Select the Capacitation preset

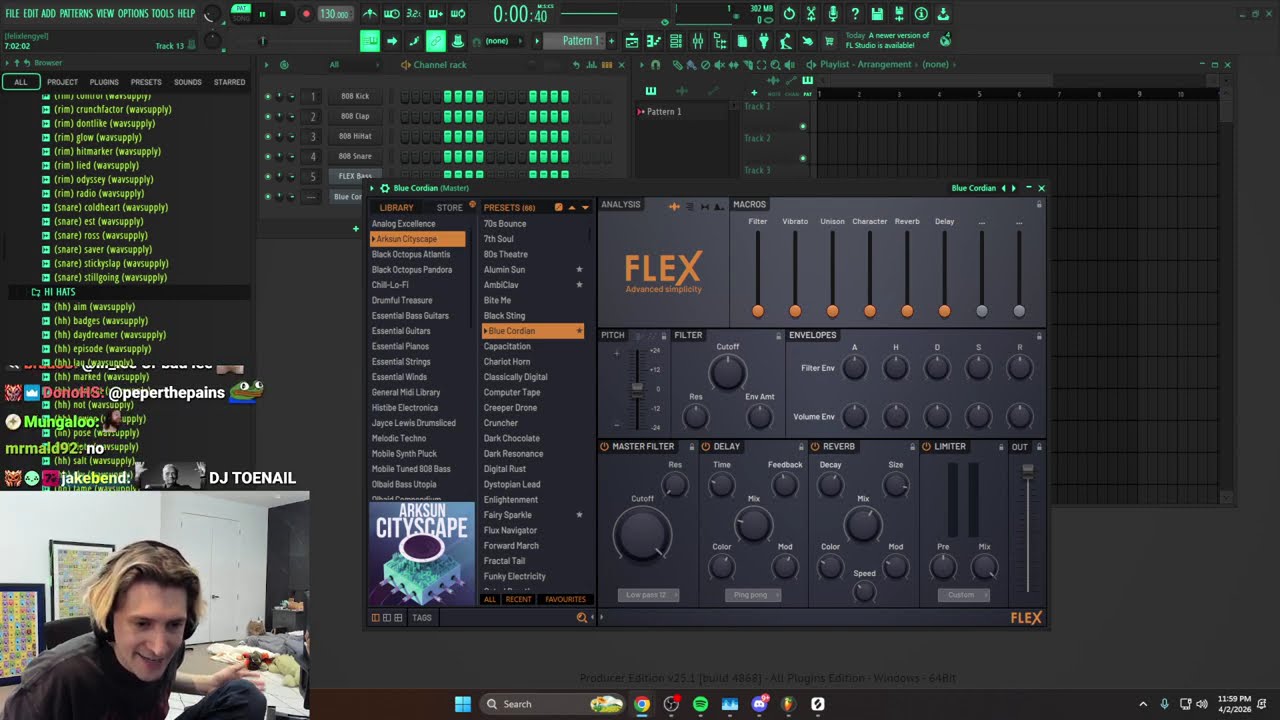507,346
